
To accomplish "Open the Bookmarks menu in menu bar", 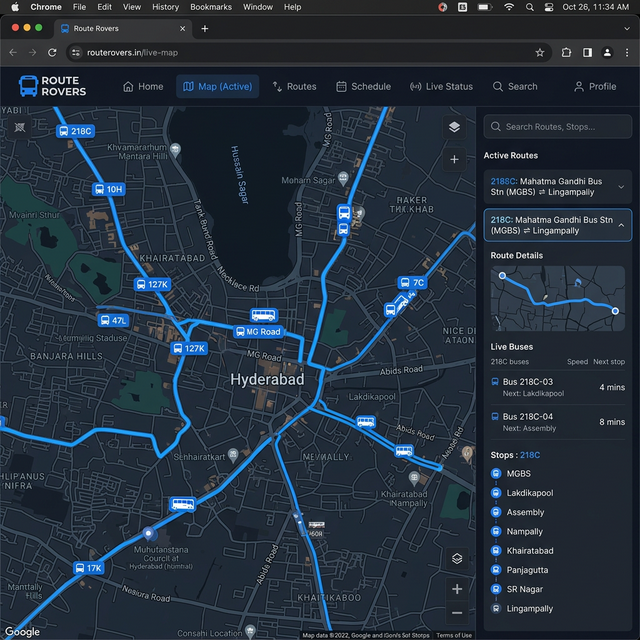I will click(210, 7).
